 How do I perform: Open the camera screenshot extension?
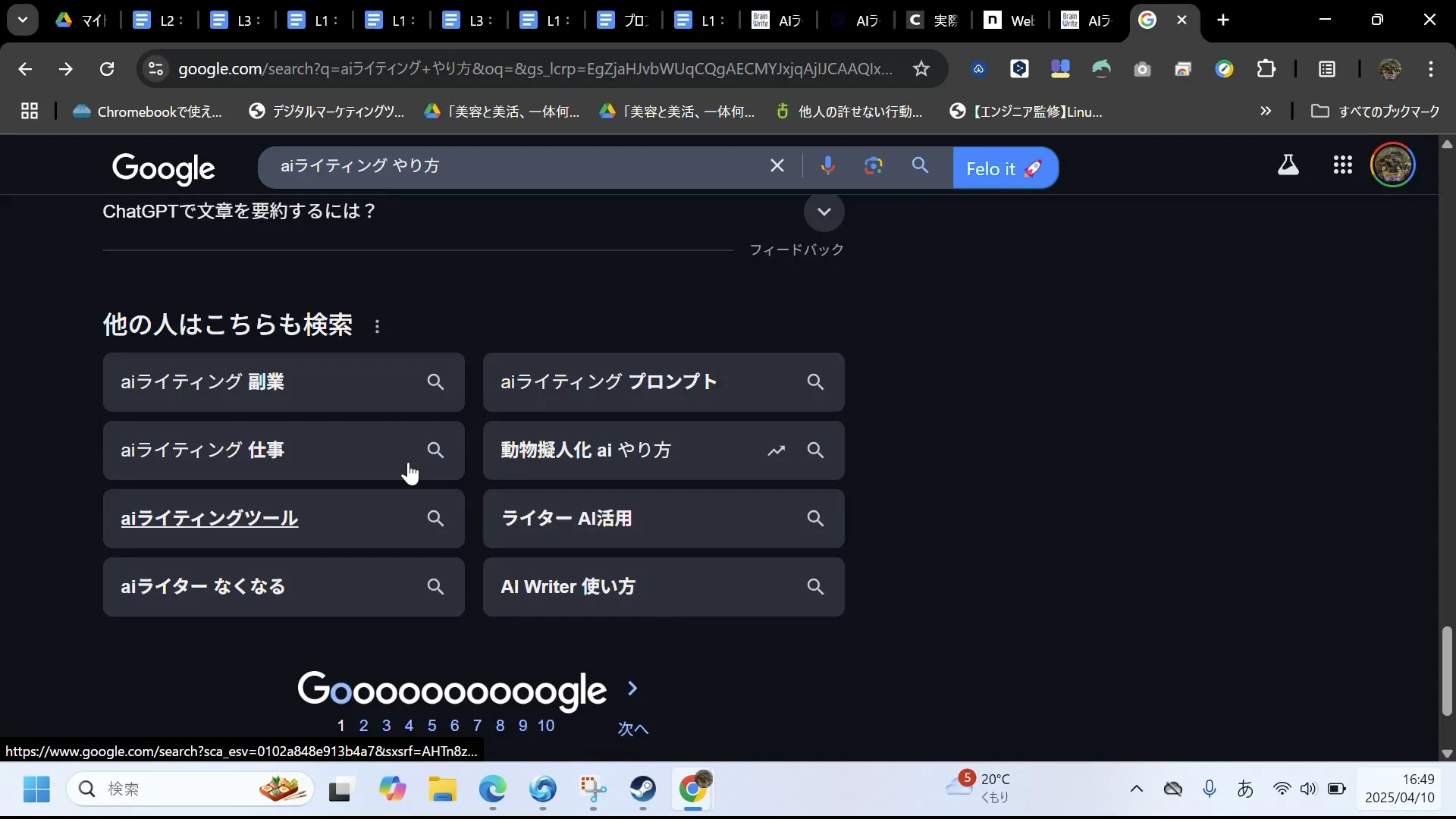1143,69
